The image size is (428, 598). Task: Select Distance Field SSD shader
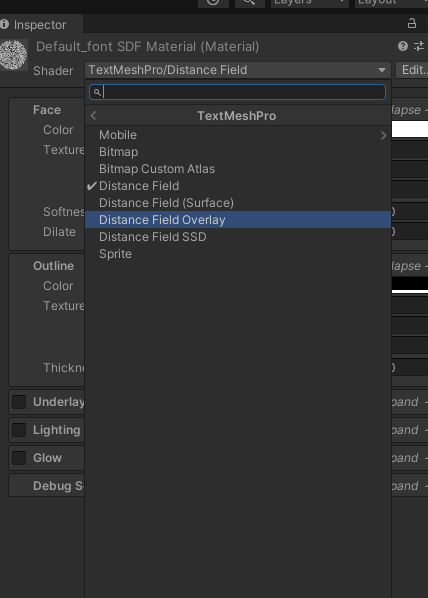coord(238,237)
